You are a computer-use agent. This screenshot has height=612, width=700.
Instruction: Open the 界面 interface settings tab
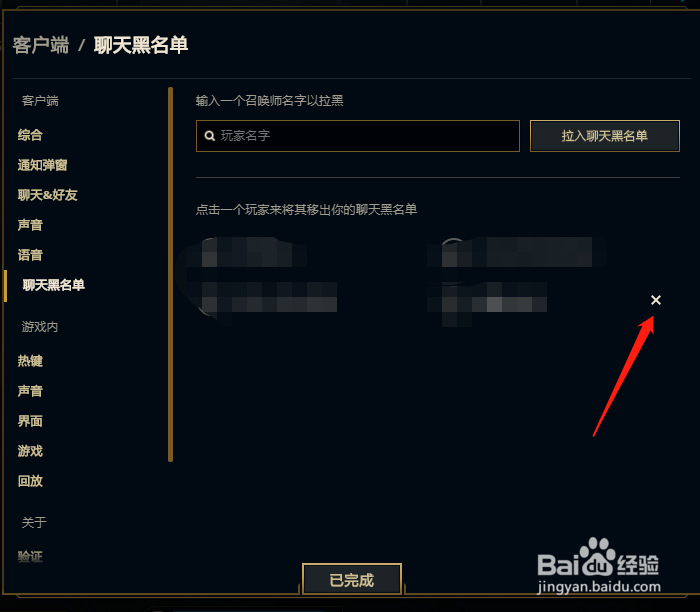click(x=30, y=421)
